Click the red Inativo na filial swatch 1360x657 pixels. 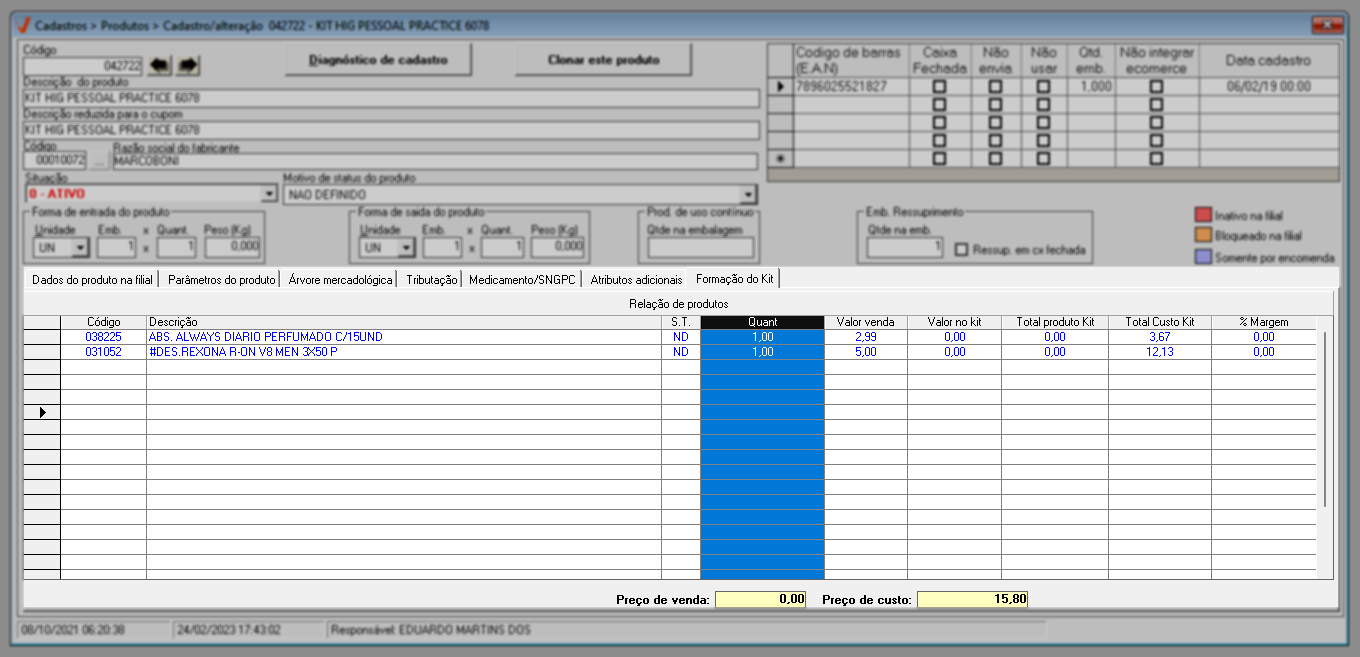(1203, 215)
